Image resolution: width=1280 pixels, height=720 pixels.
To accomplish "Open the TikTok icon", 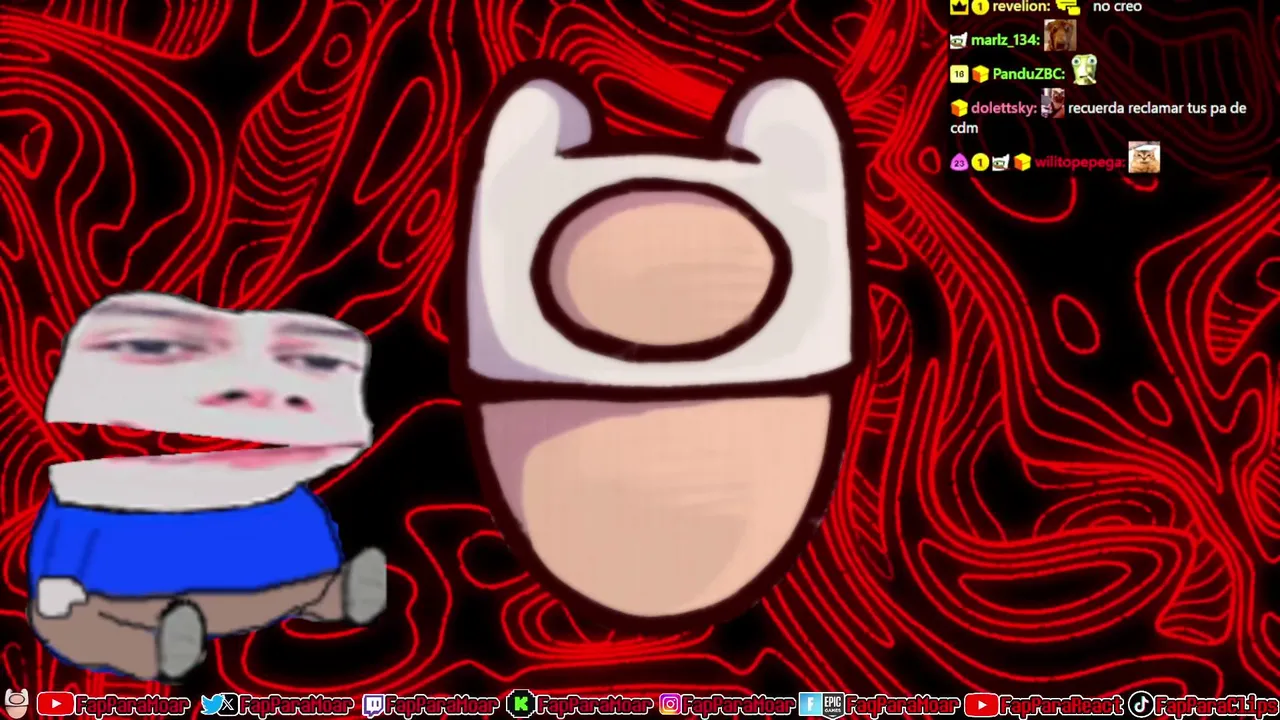I will (1140, 705).
